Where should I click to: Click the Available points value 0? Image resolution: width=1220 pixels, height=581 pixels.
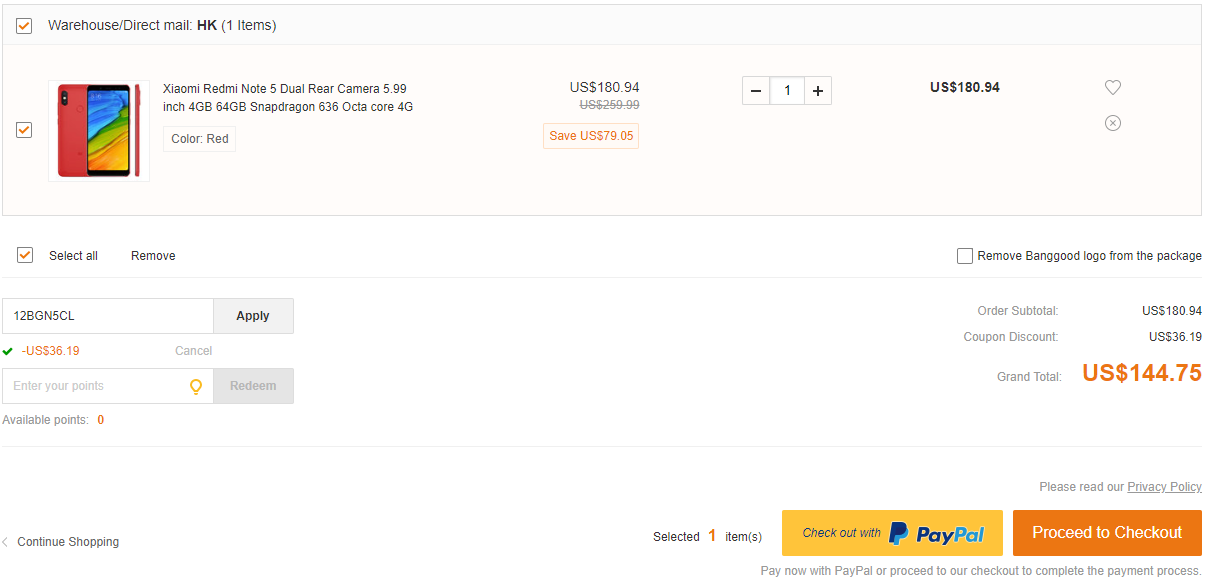[100, 420]
